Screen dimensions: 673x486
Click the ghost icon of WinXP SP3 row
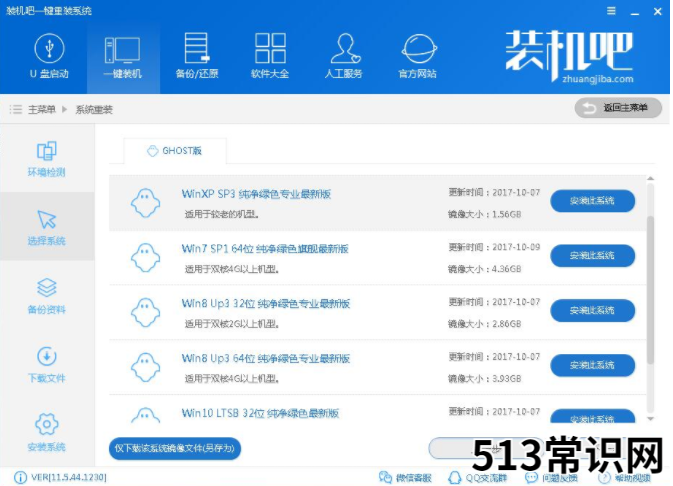146,203
